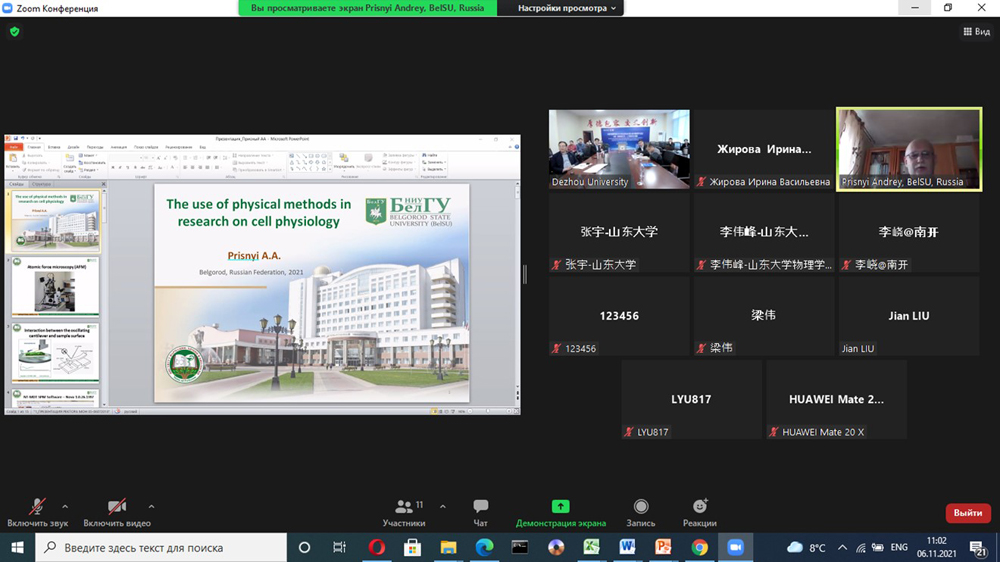
Task: Click the red Выйти leave button
Action: [967, 513]
